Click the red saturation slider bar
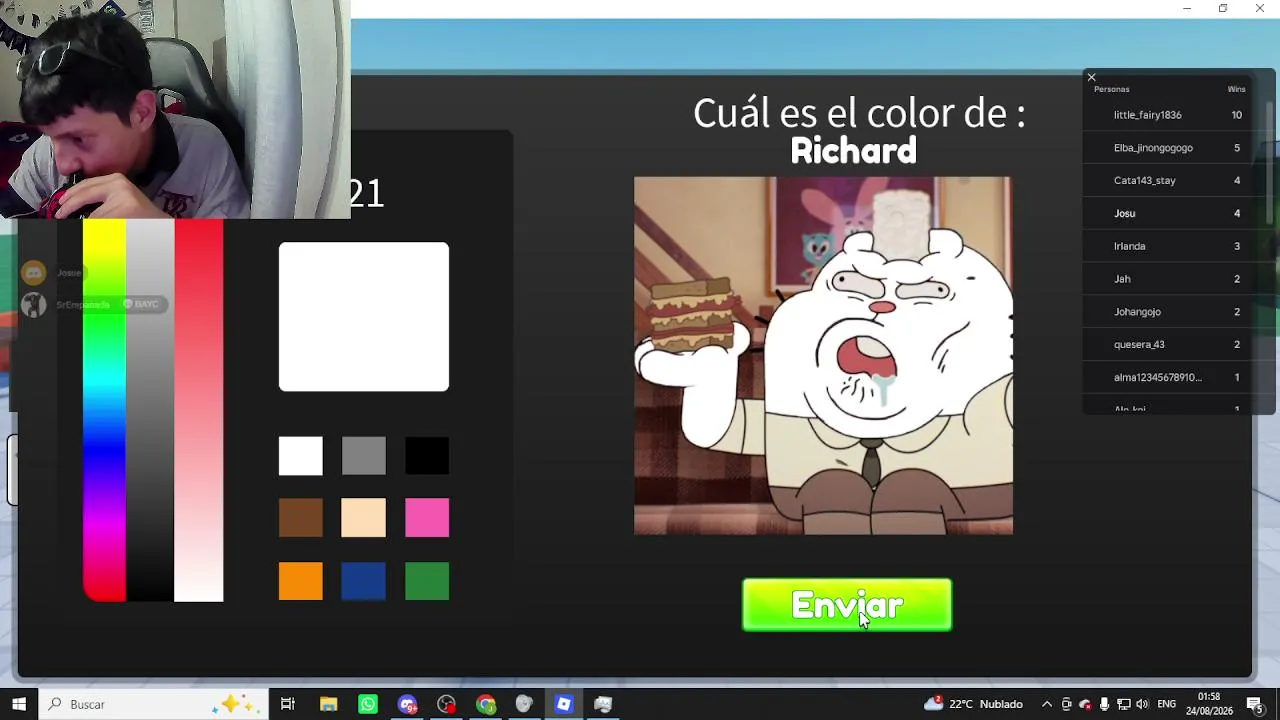1280x720 pixels. click(199, 410)
